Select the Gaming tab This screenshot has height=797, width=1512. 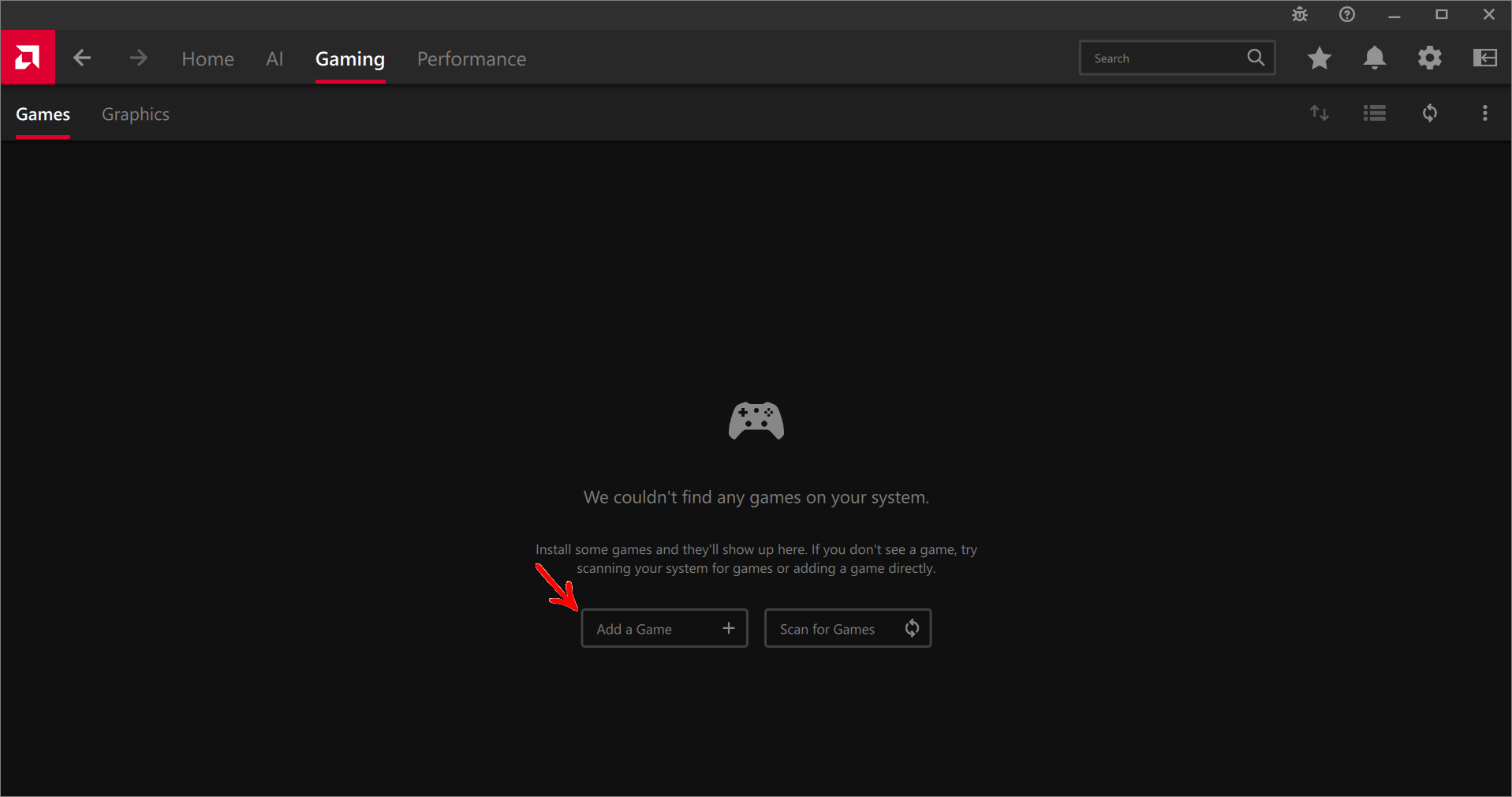click(350, 59)
